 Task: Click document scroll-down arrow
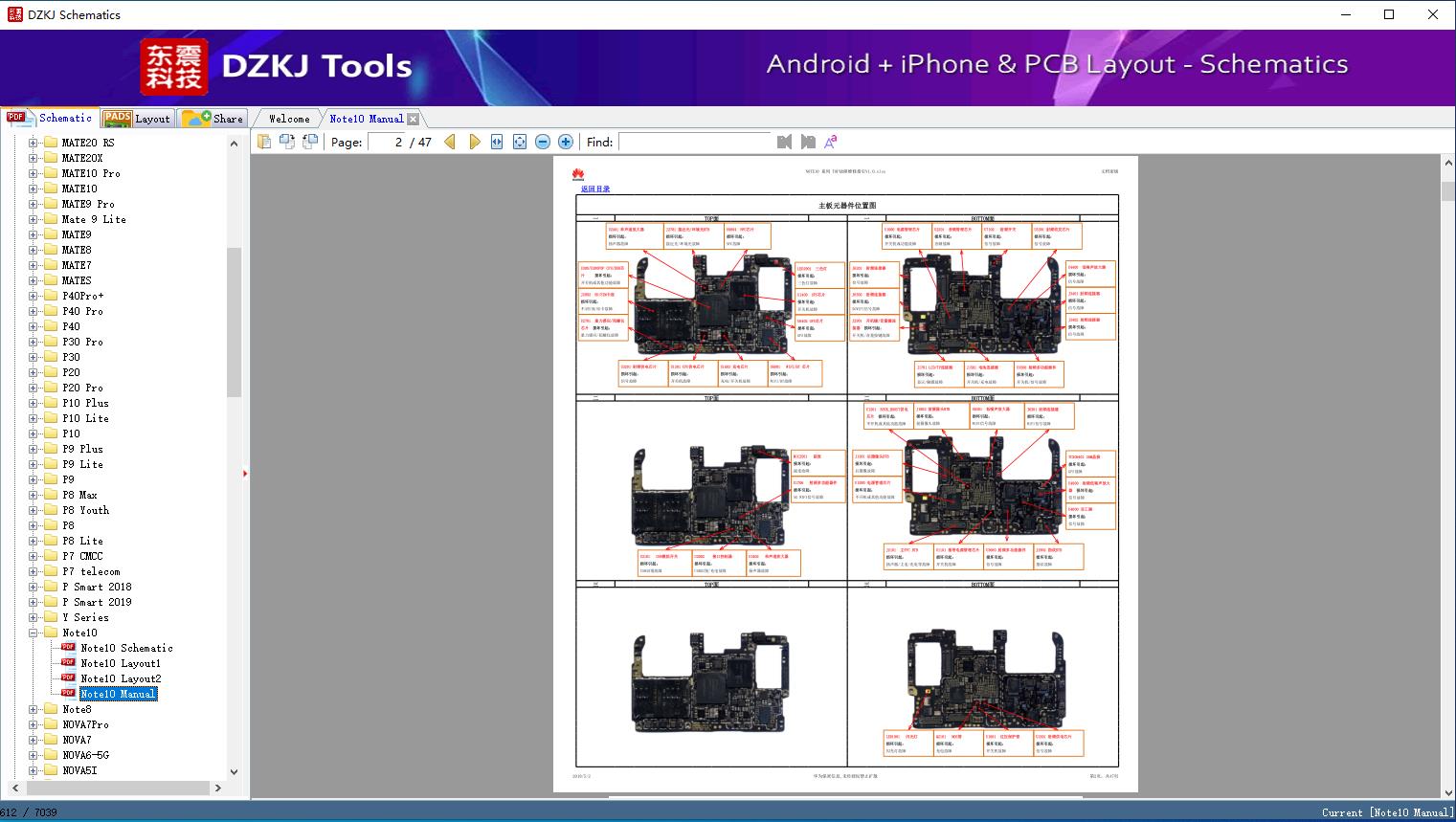point(1448,791)
